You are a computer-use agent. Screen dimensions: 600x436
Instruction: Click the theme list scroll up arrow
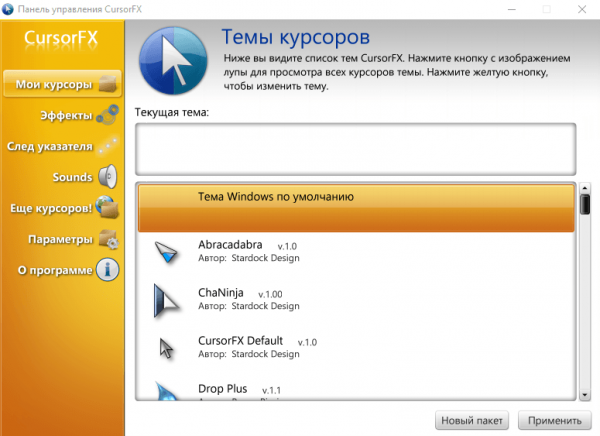[585, 188]
